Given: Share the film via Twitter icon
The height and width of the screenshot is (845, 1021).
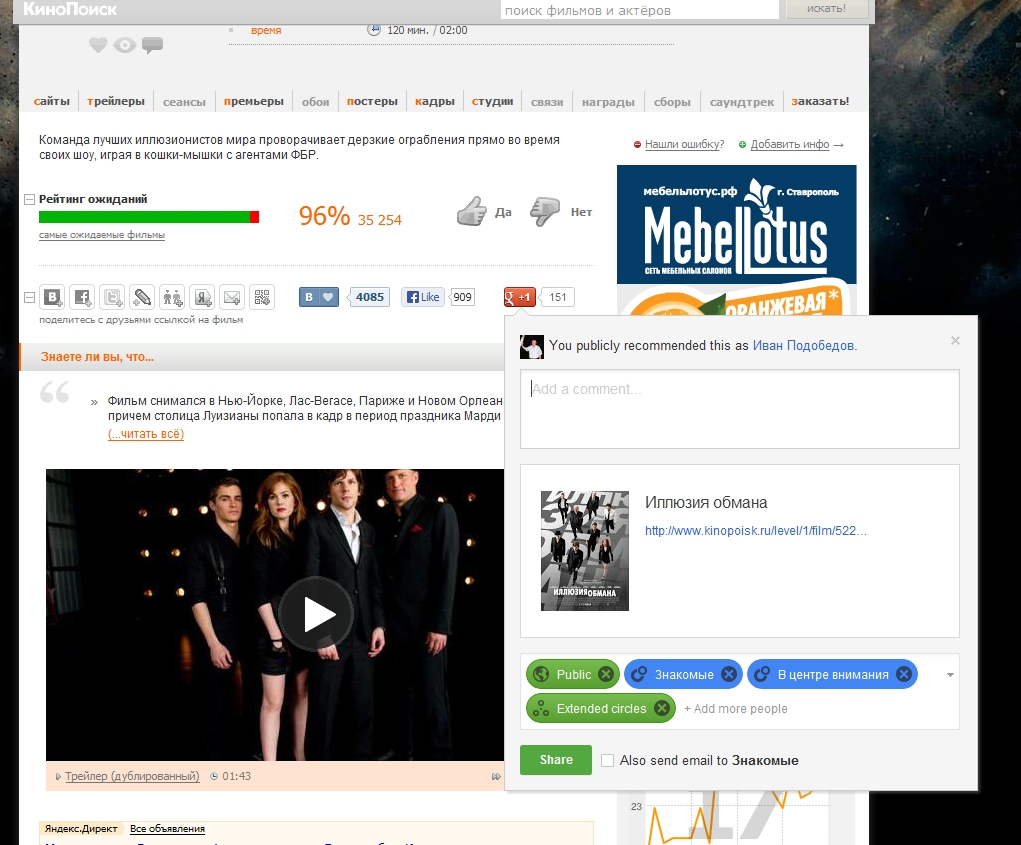Looking at the screenshot, I should [112, 298].
